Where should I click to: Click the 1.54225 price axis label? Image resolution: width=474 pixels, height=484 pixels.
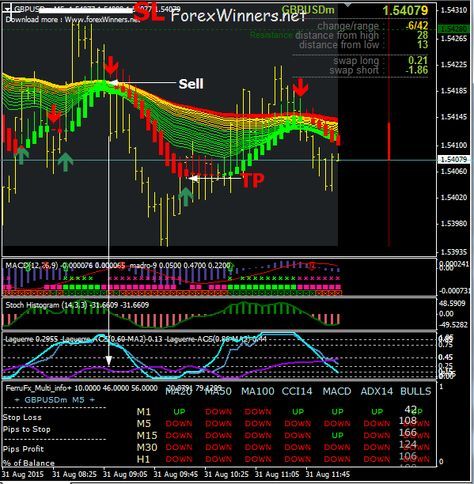[454, 65]
